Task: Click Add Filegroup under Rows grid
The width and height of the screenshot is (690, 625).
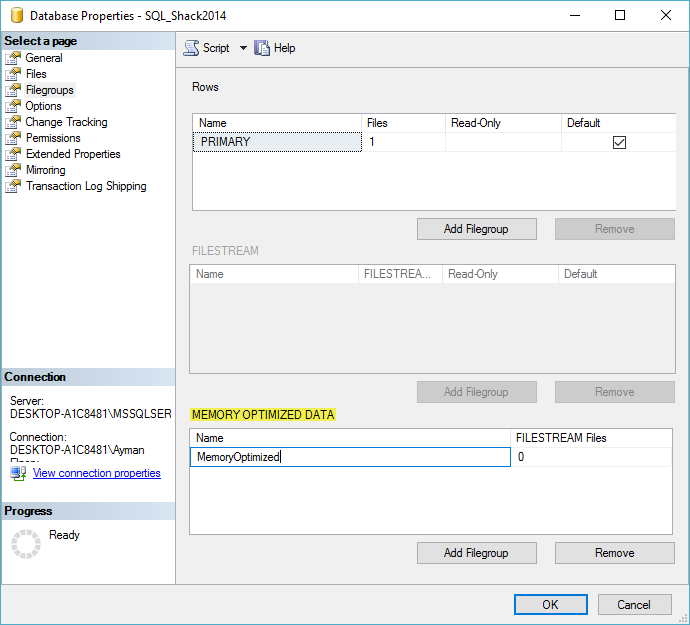Action: 476,229
